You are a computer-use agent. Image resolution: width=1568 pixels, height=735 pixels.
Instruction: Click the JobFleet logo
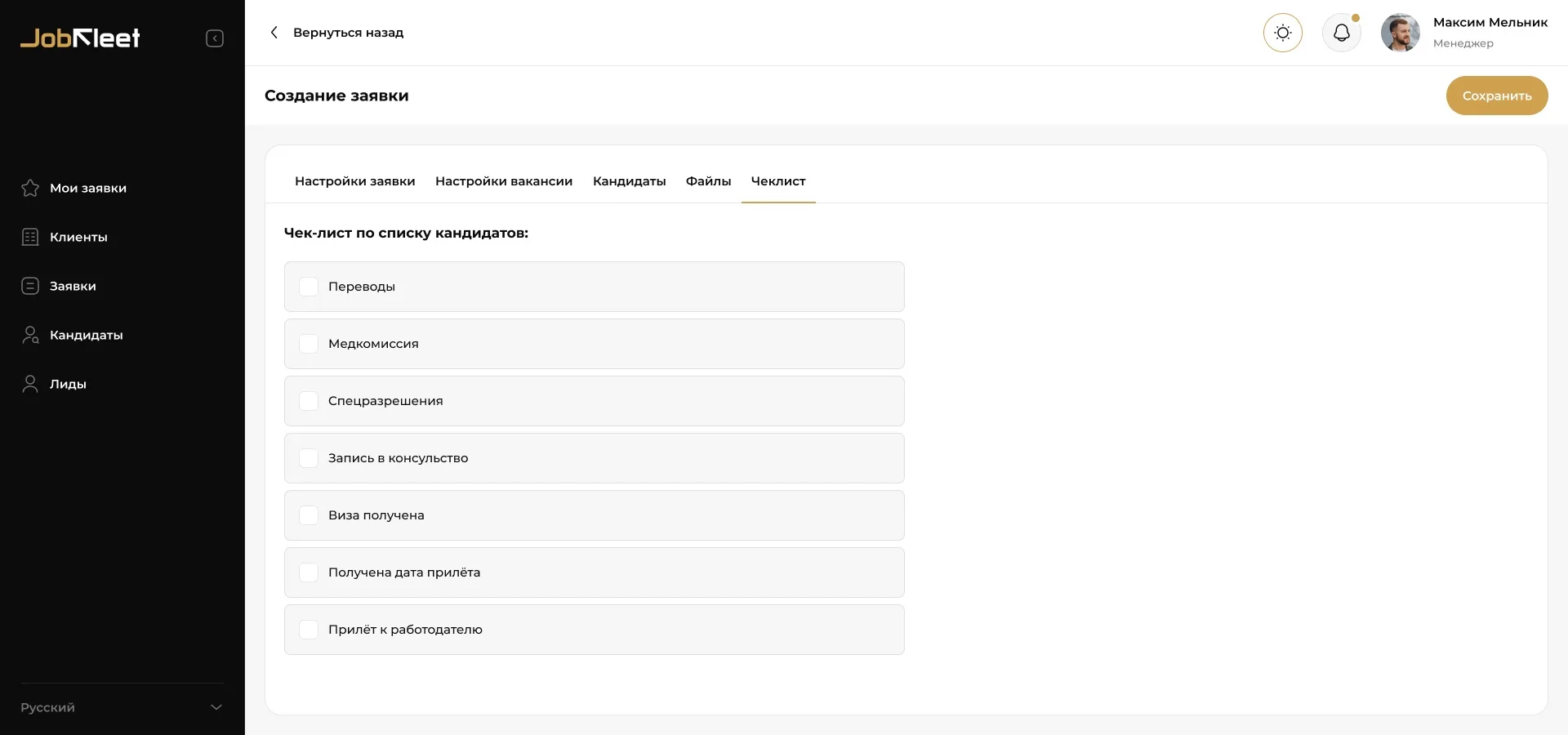click(80, 38)
